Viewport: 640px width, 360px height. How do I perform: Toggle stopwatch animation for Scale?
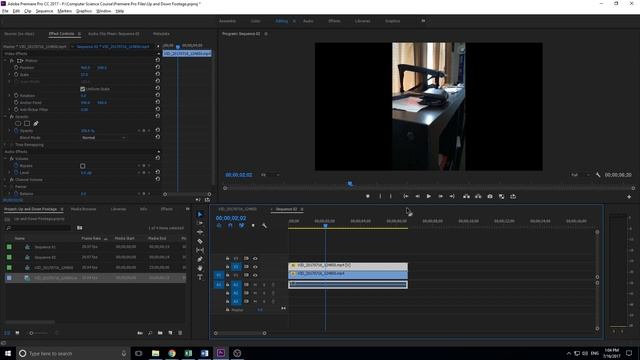point(16,75)
